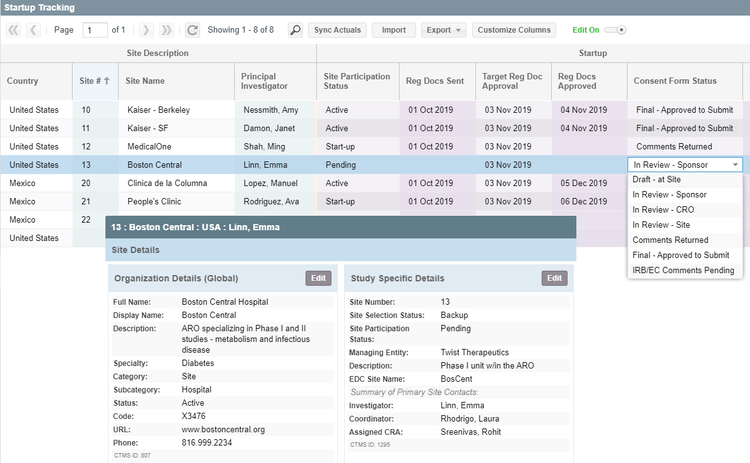The image size is (750, 463).
Task: Click Assigned CRA Sreenivas, Rohit value
Action: tap(471, 432)
